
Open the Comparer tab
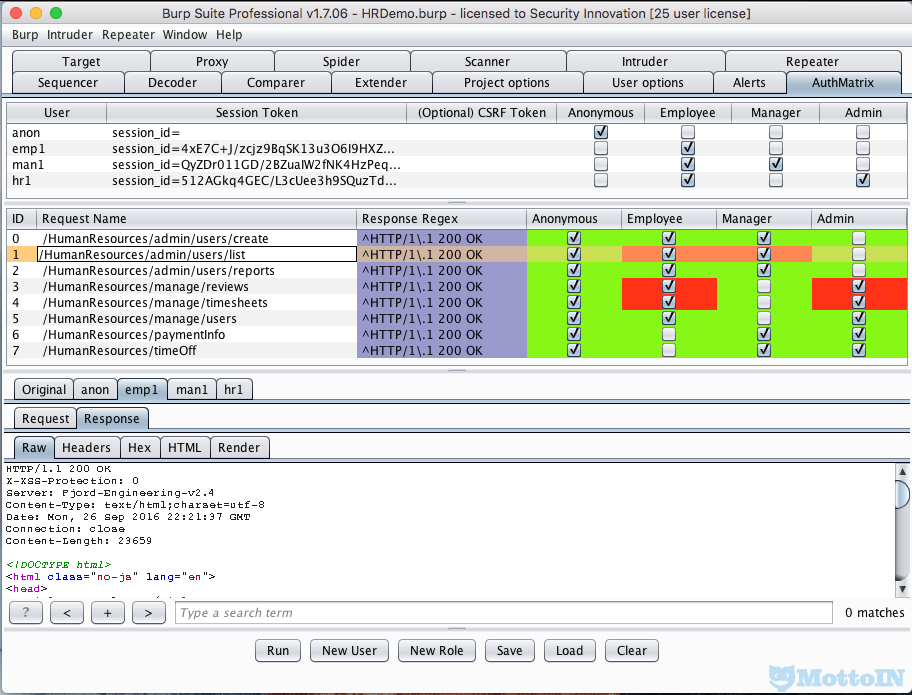(276, 83)
